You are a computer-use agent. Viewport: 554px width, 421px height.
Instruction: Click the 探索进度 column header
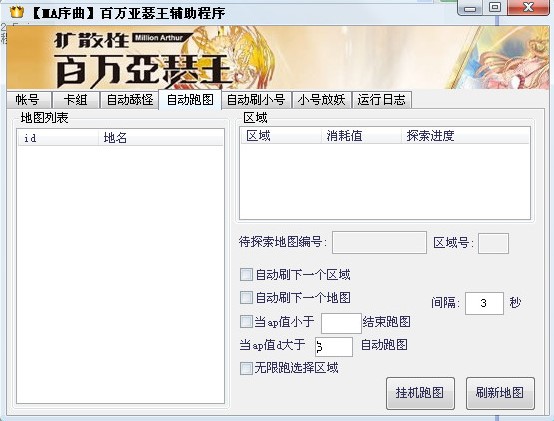465,136
